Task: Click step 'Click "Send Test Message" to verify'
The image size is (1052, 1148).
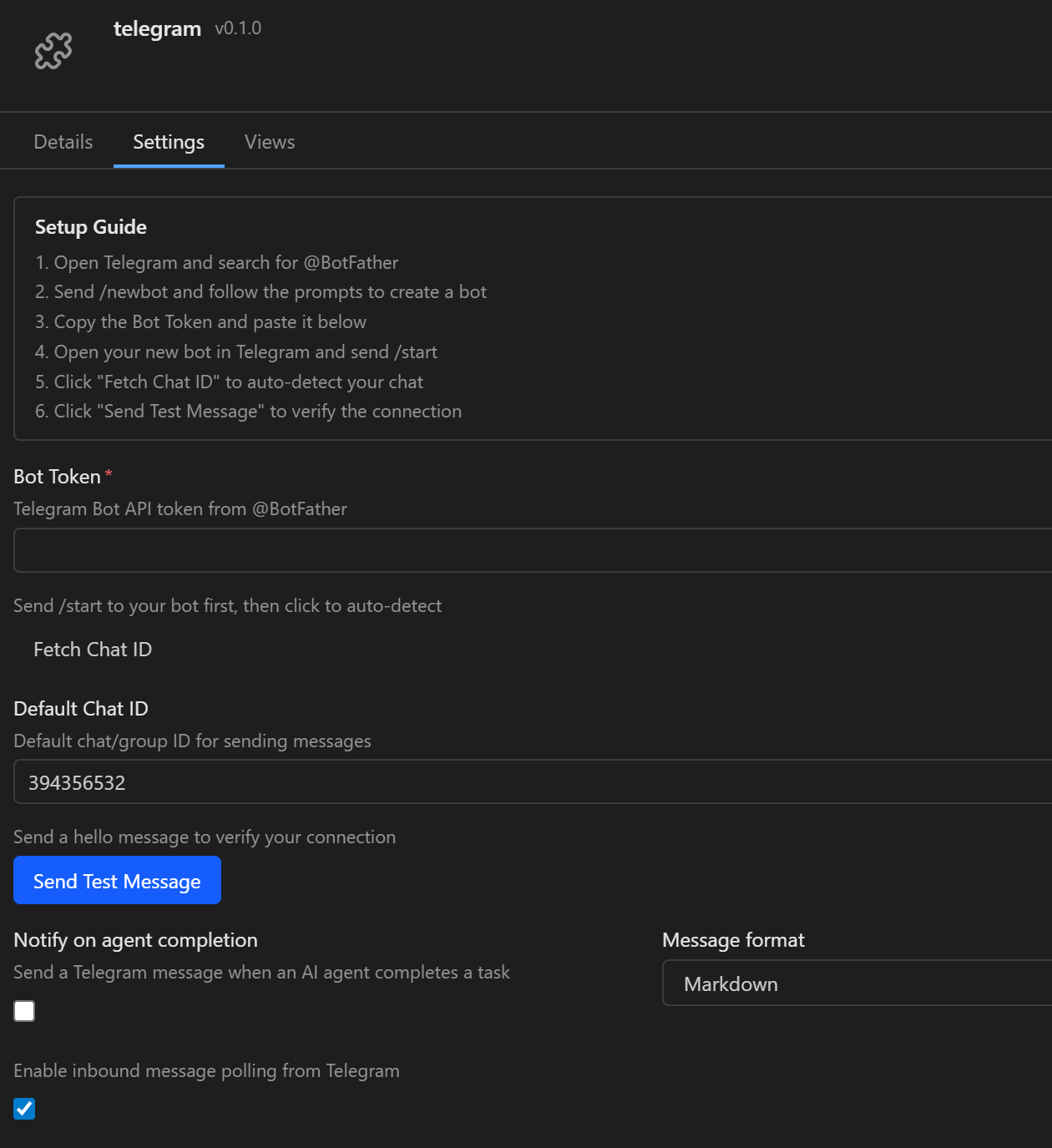Action: [248, 412]
